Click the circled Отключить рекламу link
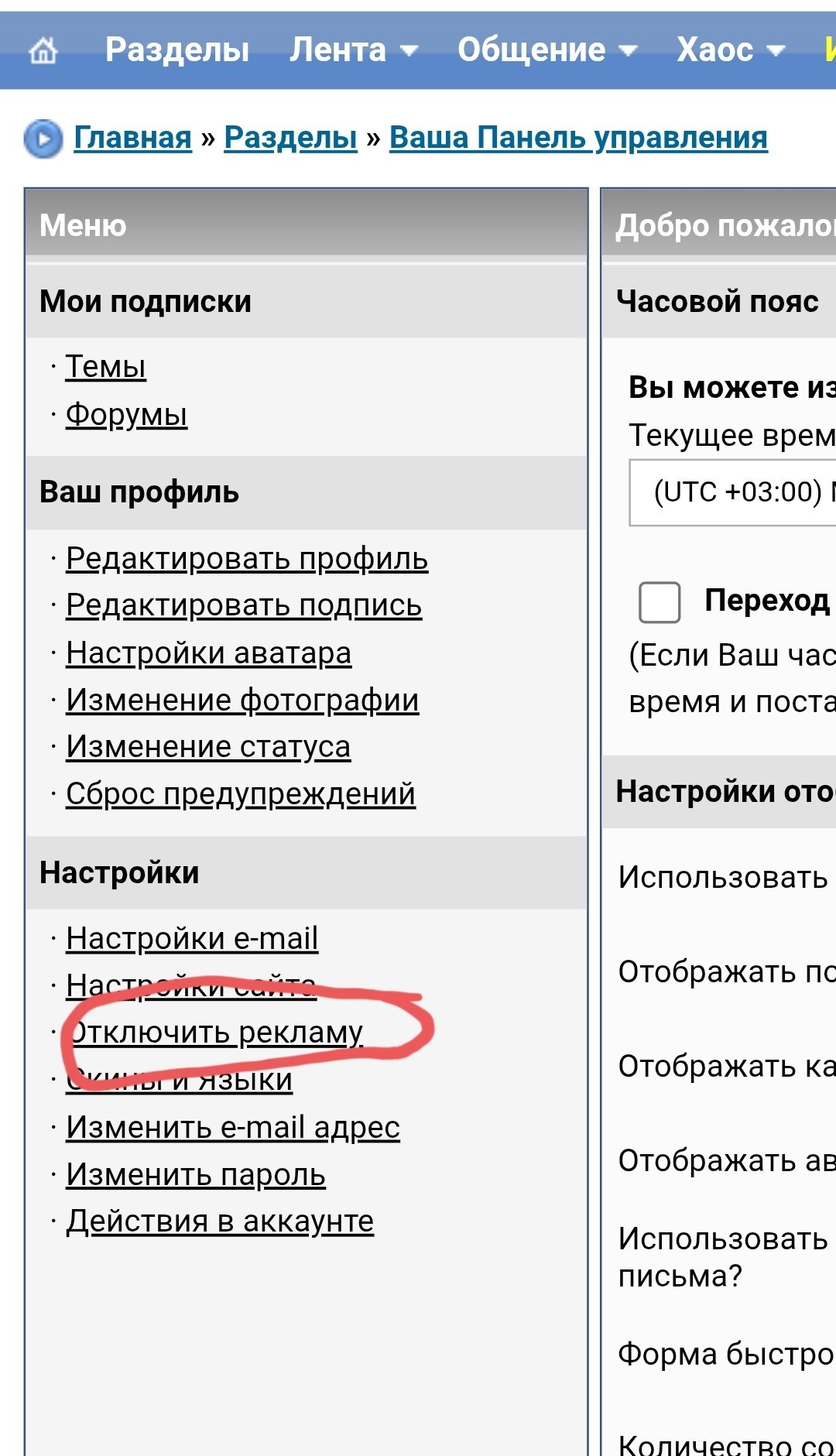 pos(215,1033)
